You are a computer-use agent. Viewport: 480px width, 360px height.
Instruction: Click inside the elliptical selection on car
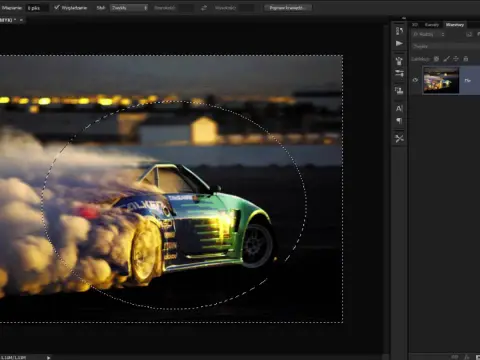click(174, 205)
